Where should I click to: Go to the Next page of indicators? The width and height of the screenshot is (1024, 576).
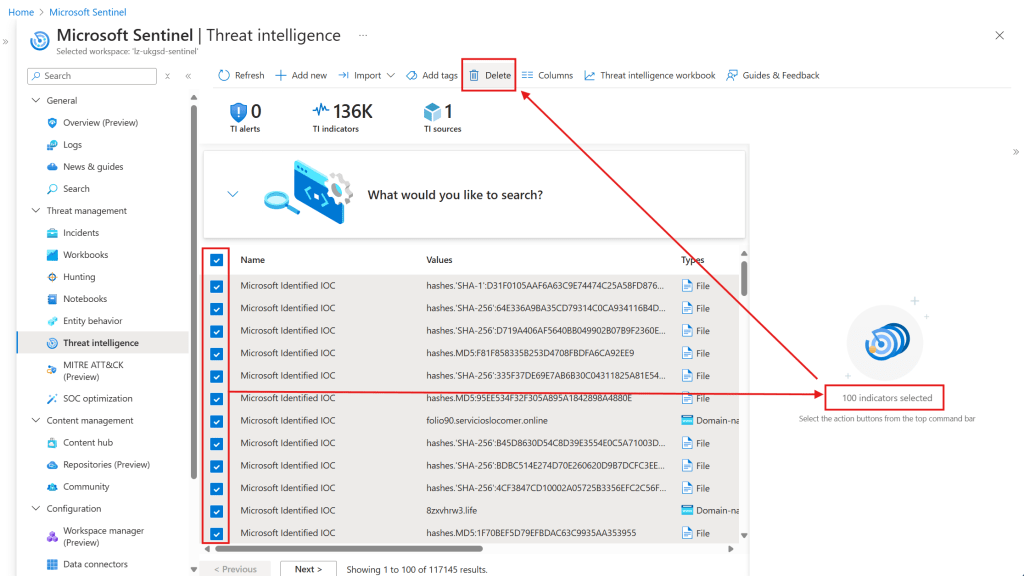308,568
